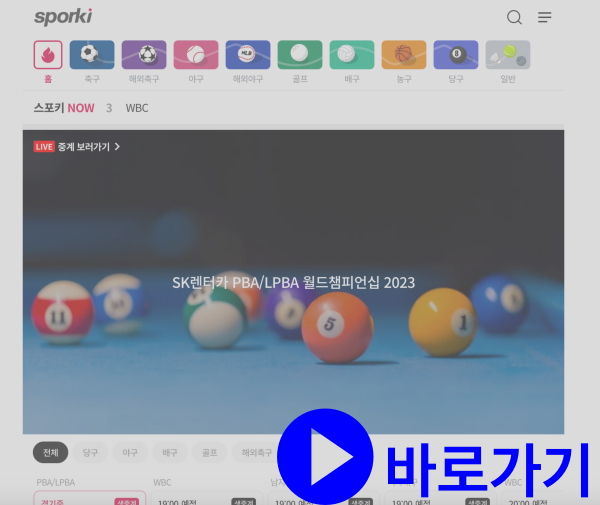Click the PBA/LPBA match card label

[56, 482]
